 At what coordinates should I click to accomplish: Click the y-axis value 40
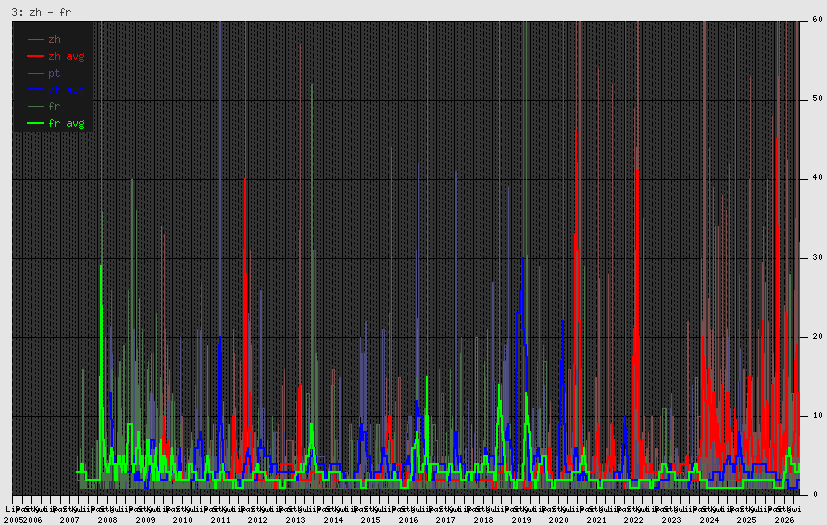click(817, 178)
